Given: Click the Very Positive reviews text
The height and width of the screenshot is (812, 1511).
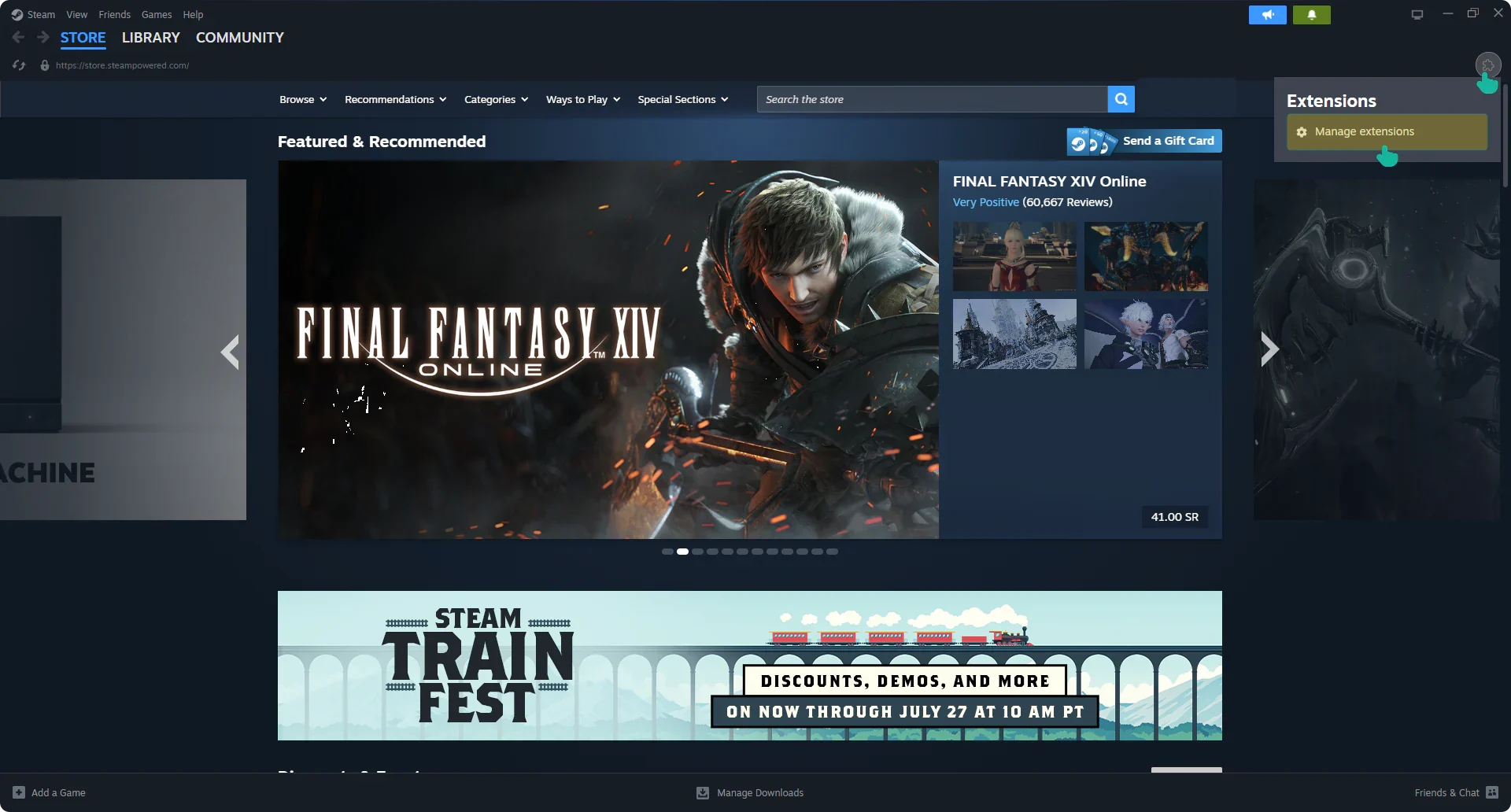Looking at the screenshot, I should (986, 202).
